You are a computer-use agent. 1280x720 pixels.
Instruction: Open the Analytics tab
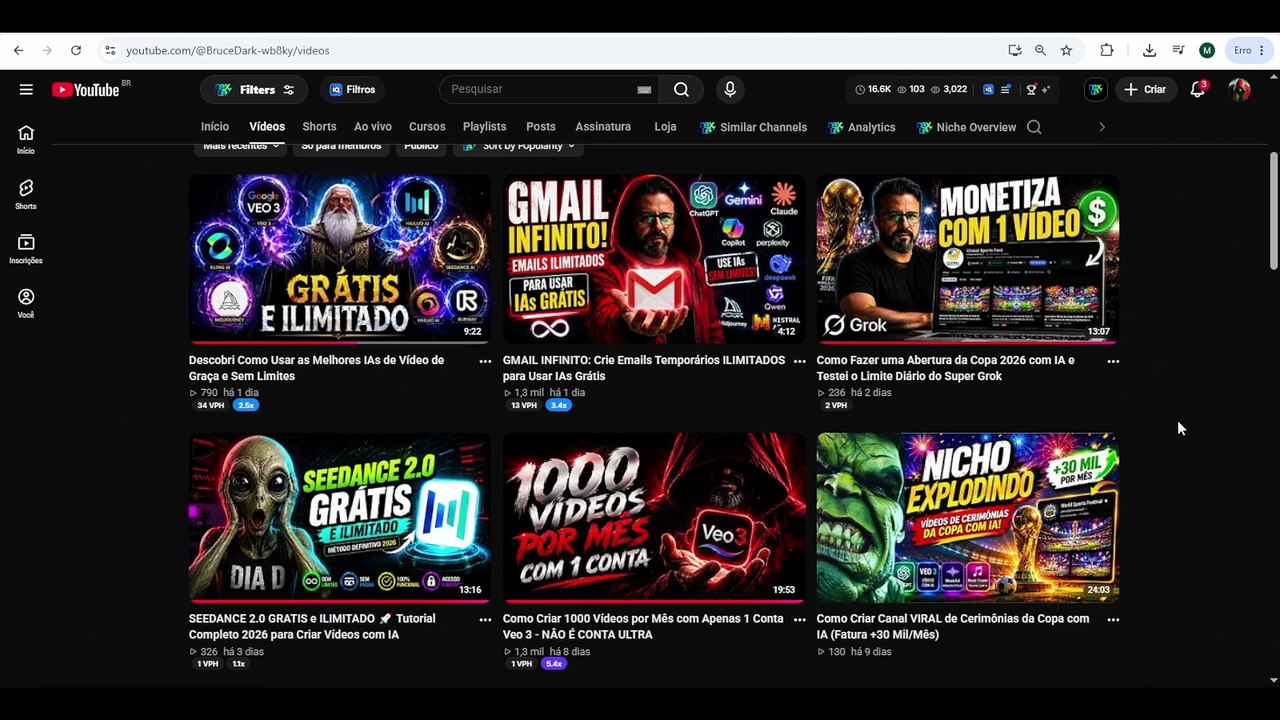coord(862,127)
